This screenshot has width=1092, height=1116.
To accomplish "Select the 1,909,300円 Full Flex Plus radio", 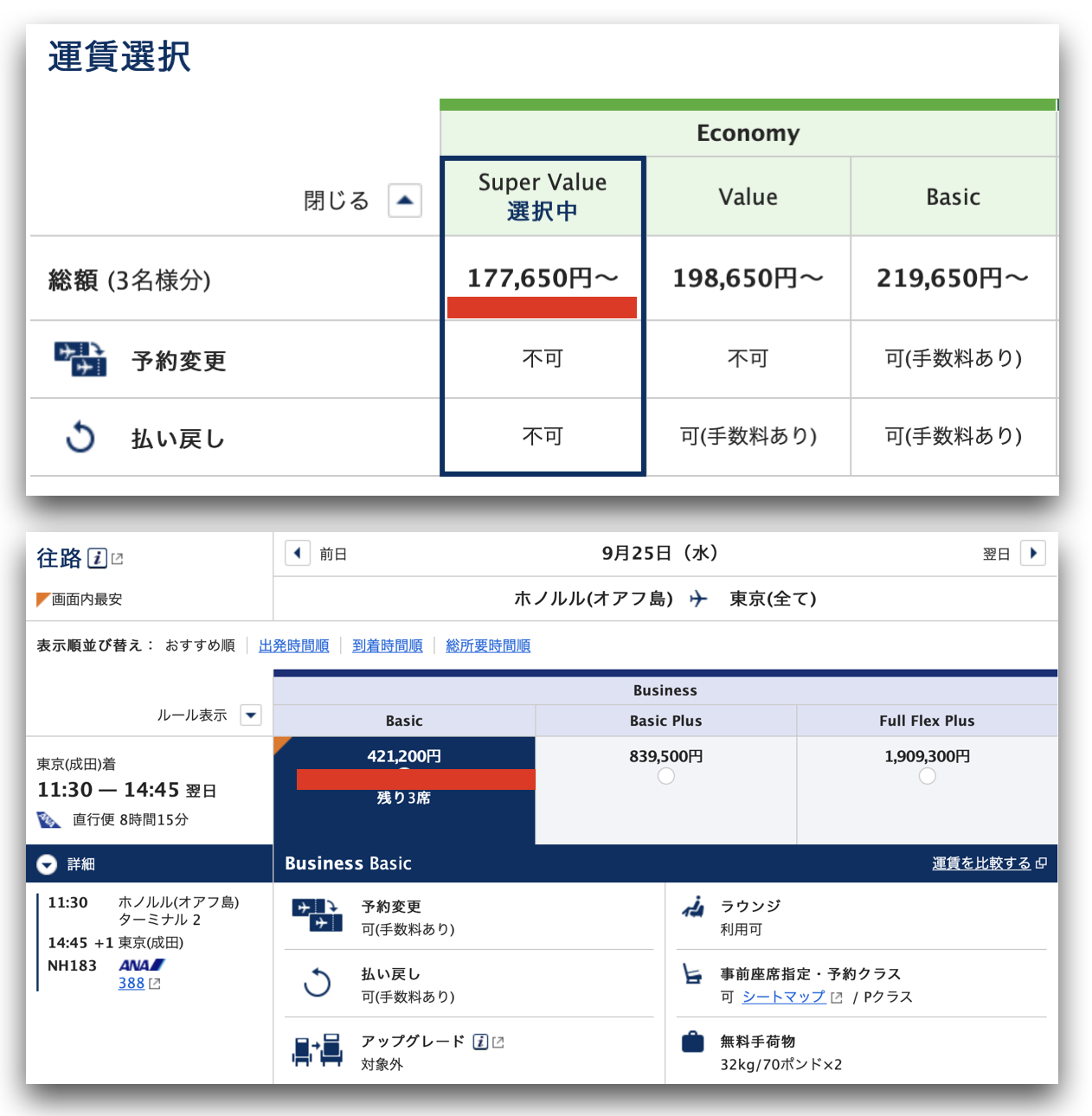I will 927,776.
